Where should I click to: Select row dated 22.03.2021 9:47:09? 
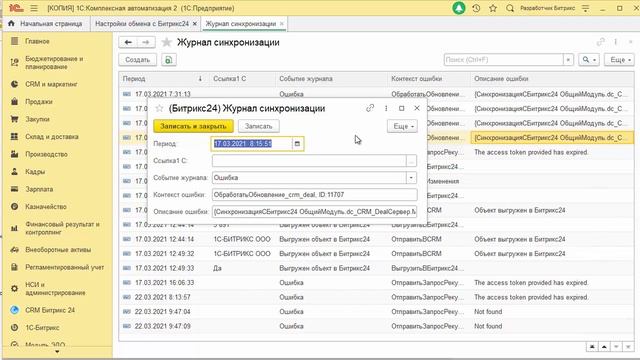(x=376, y=326)
